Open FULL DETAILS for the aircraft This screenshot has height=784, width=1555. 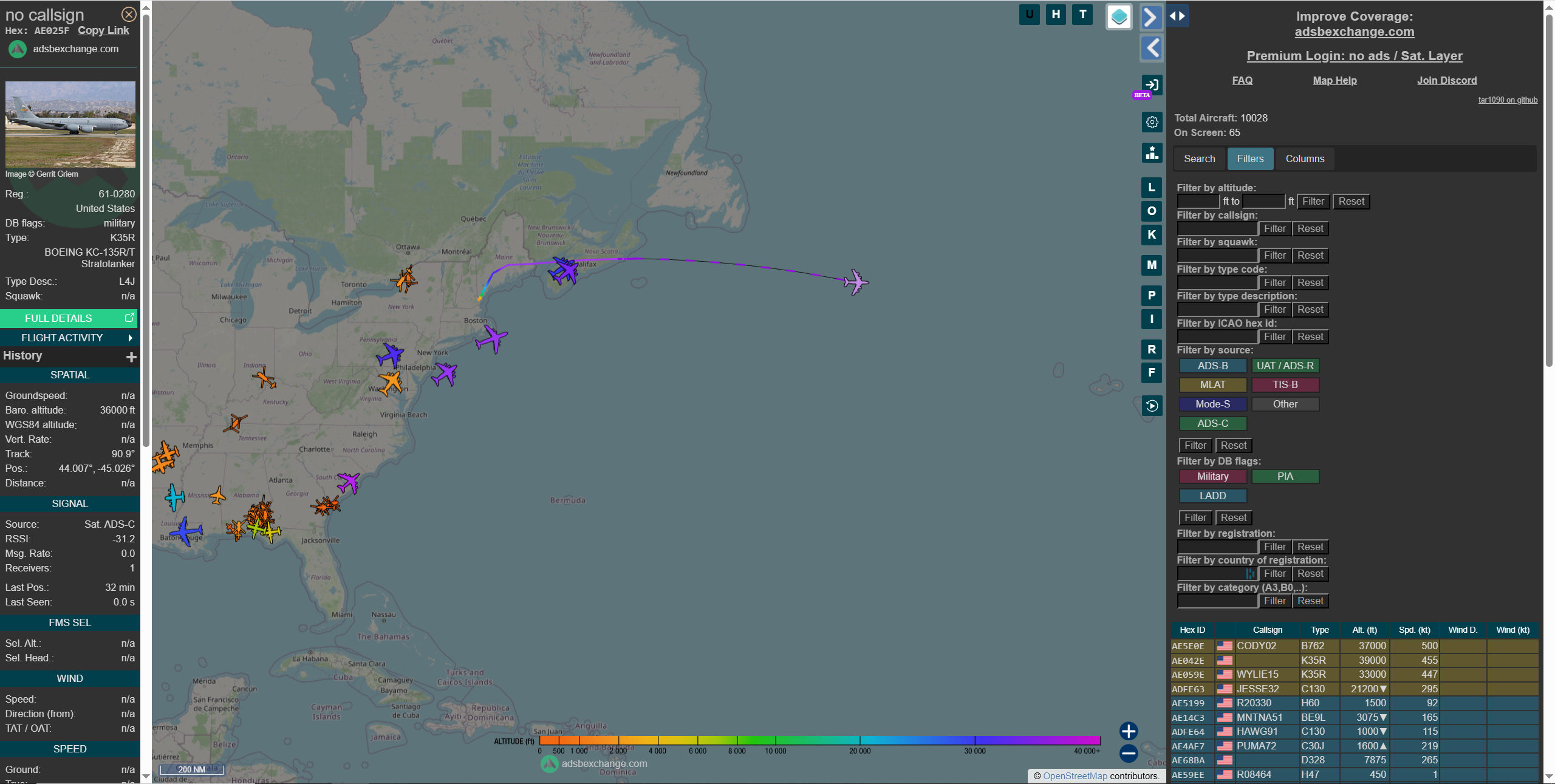pos(69,318)
